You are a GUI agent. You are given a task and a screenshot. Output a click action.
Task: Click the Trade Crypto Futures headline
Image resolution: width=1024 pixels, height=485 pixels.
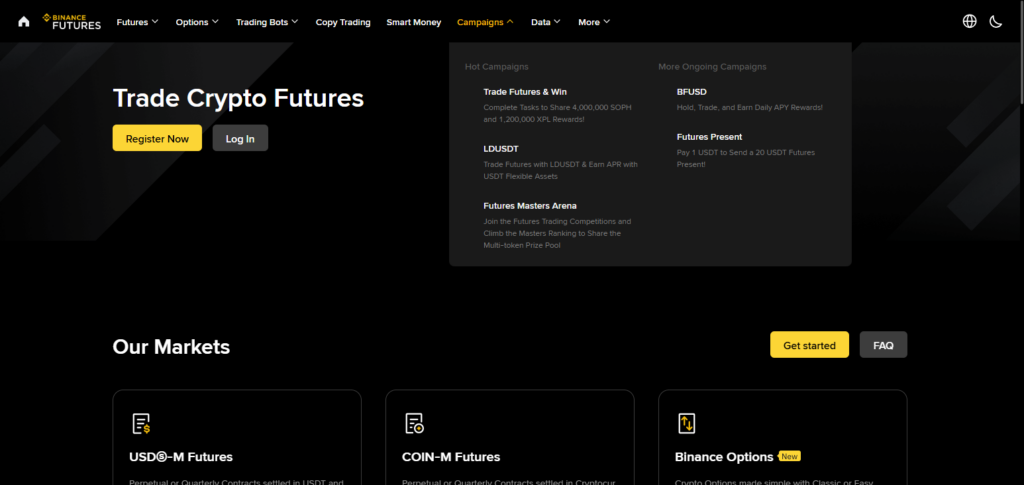tap(238, 98)
